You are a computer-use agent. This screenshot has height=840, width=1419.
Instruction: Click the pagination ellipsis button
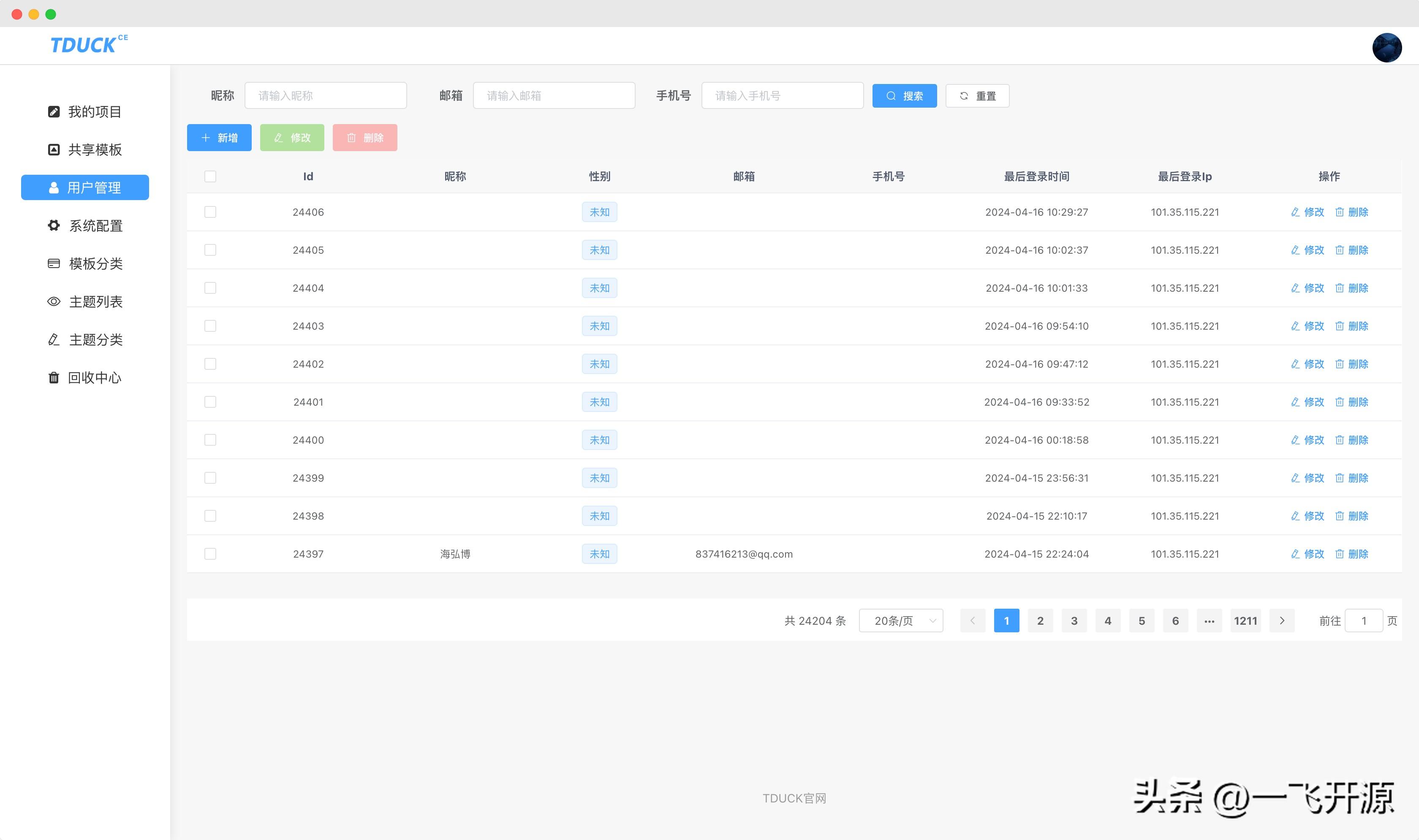click(1210, 621)
